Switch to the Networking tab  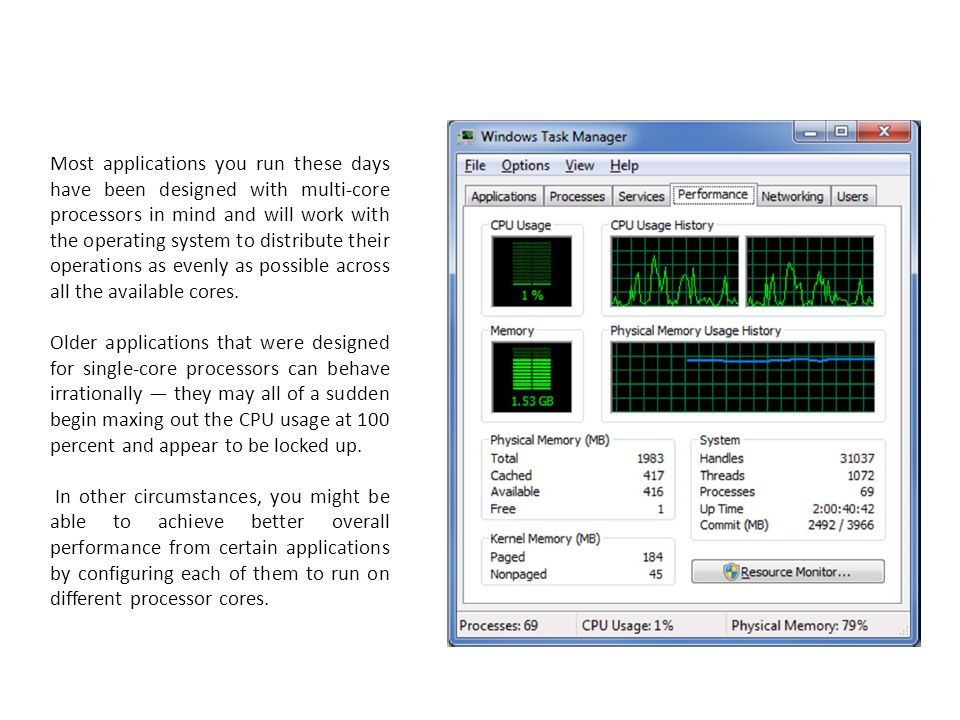point(792,197)
